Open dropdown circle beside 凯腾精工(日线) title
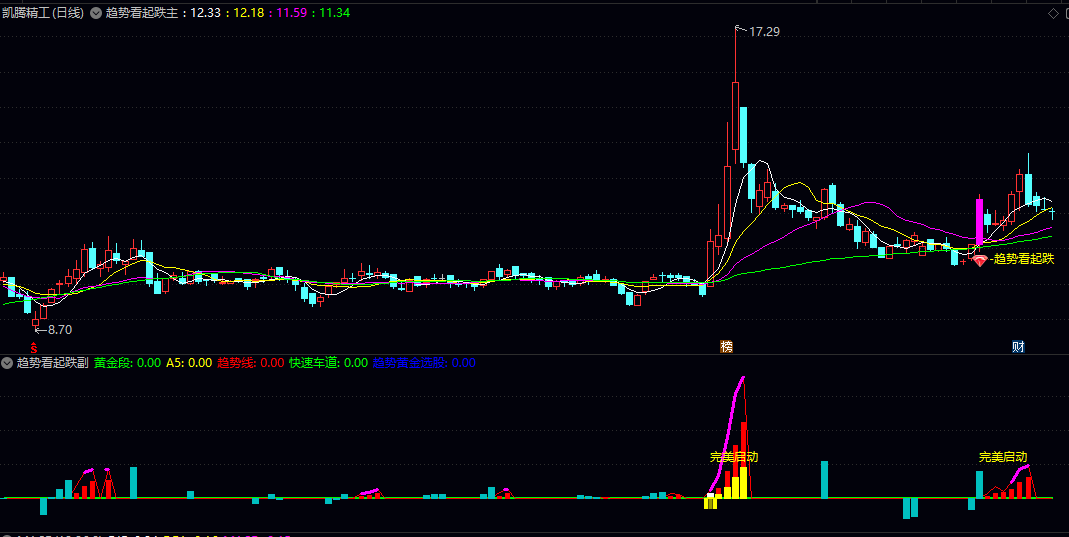This screenshot has height=537, width=1069. pyautogui.click(x=95, y=13)
